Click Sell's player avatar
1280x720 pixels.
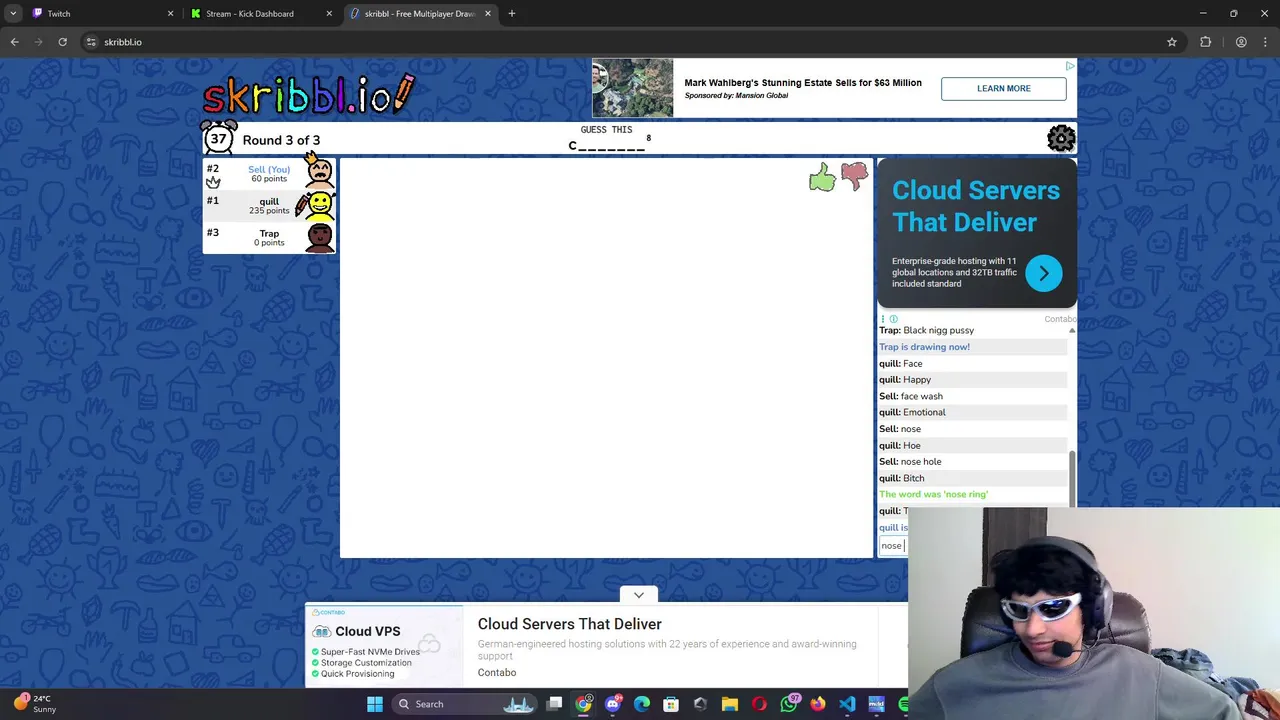tap(319, 173)
